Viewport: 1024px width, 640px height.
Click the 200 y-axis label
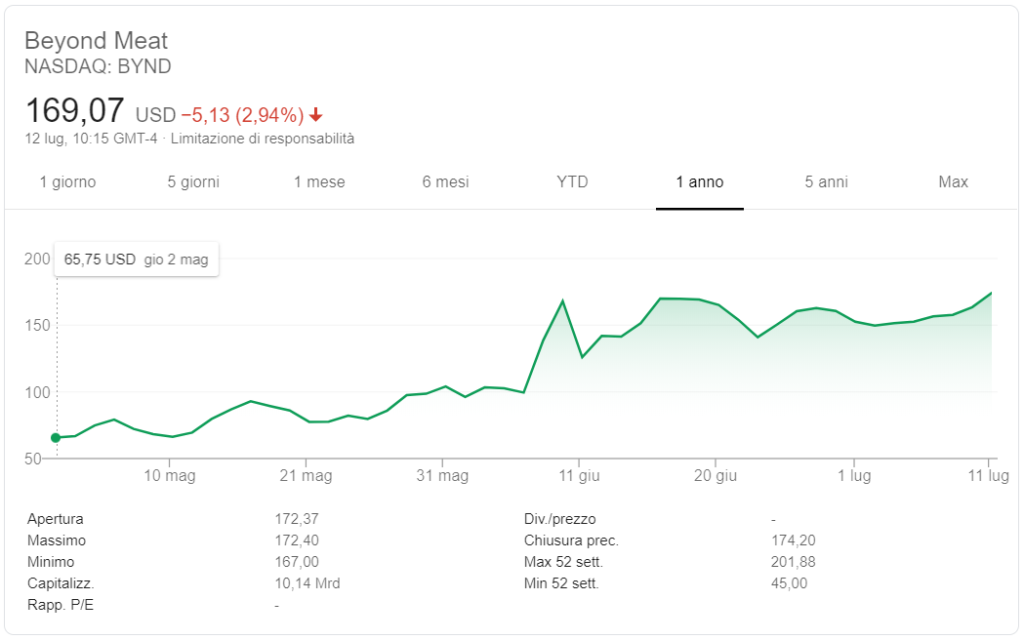(x=37, y=259)
